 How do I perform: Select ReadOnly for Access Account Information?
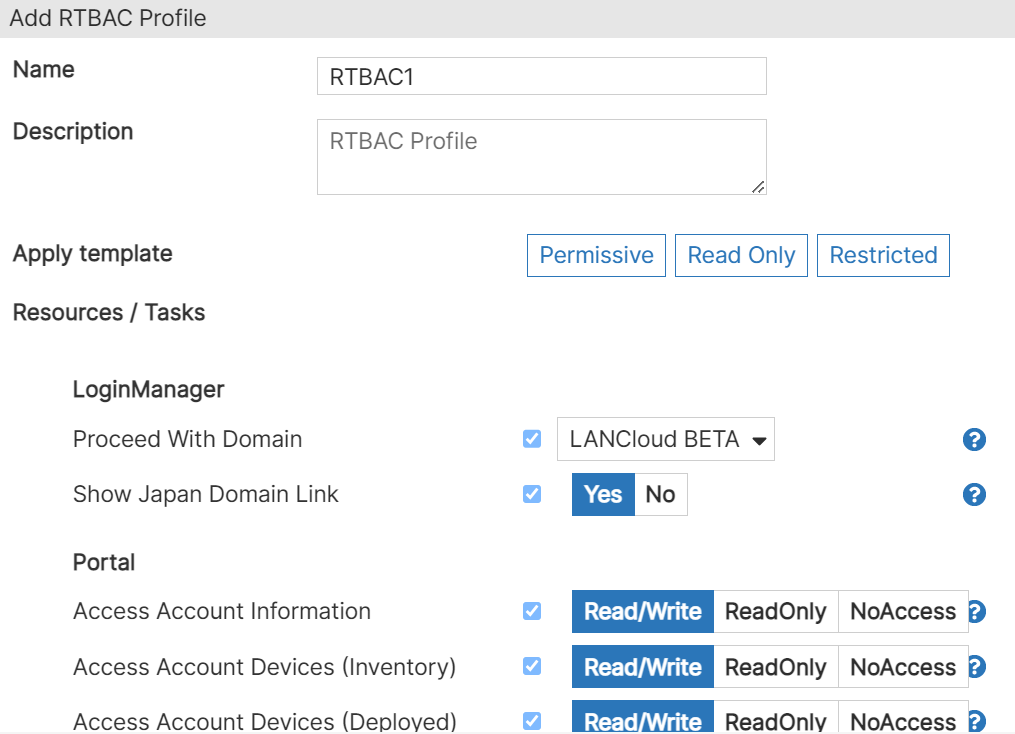[776, 611]
